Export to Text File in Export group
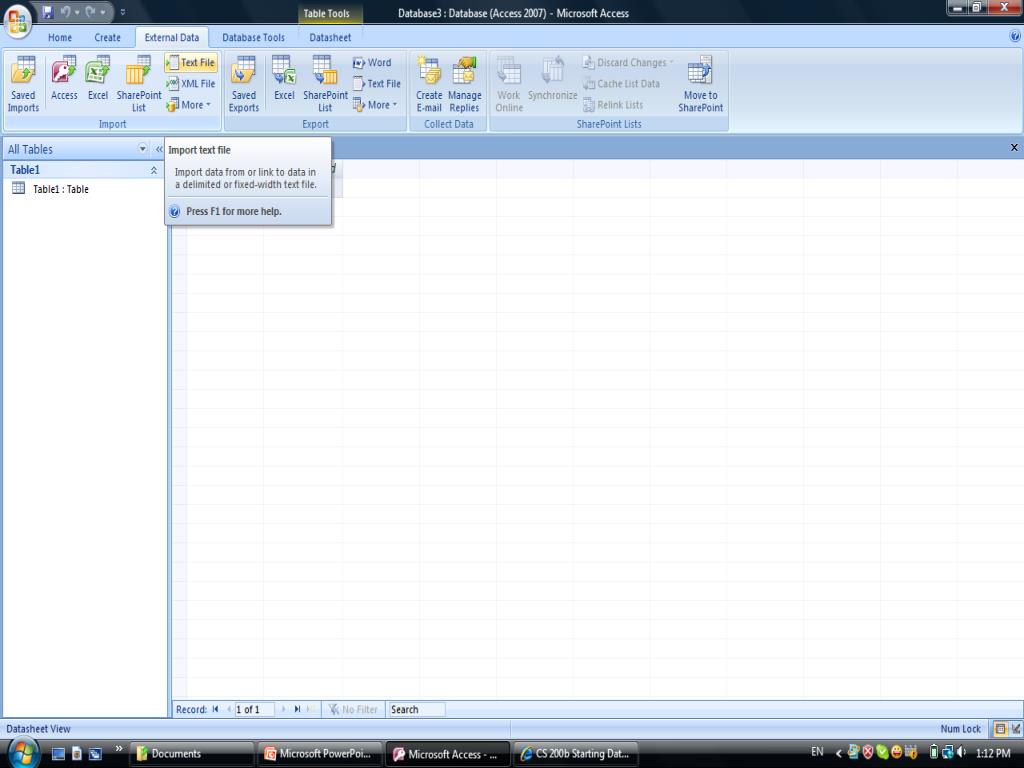This screenshot has height=768, width=1024. tap(377, 84)
